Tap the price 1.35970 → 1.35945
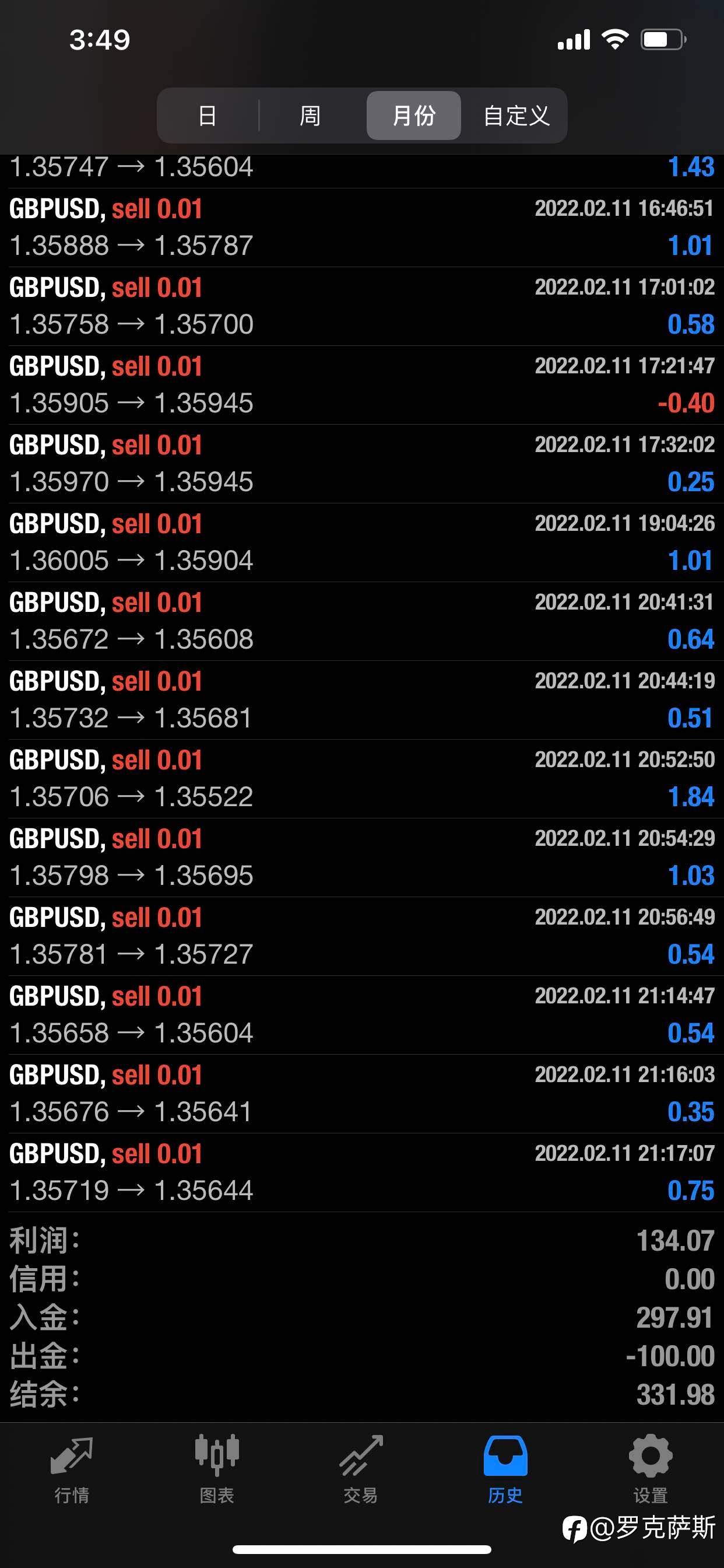The width and height of the screenshot is (724, 1568). coord(131,482)
